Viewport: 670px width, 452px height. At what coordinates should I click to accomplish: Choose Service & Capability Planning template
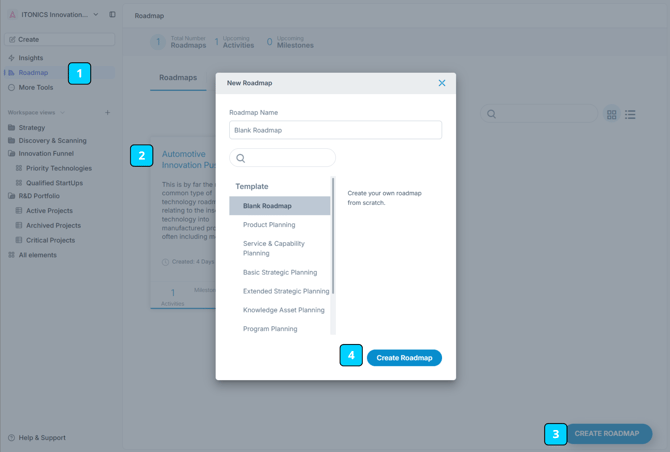coord(274,248)
